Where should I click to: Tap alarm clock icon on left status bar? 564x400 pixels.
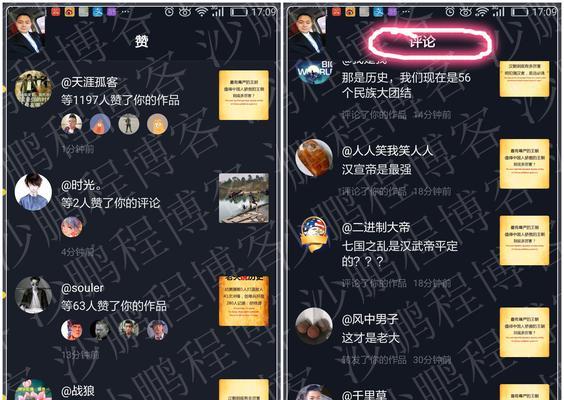(169, 12)
